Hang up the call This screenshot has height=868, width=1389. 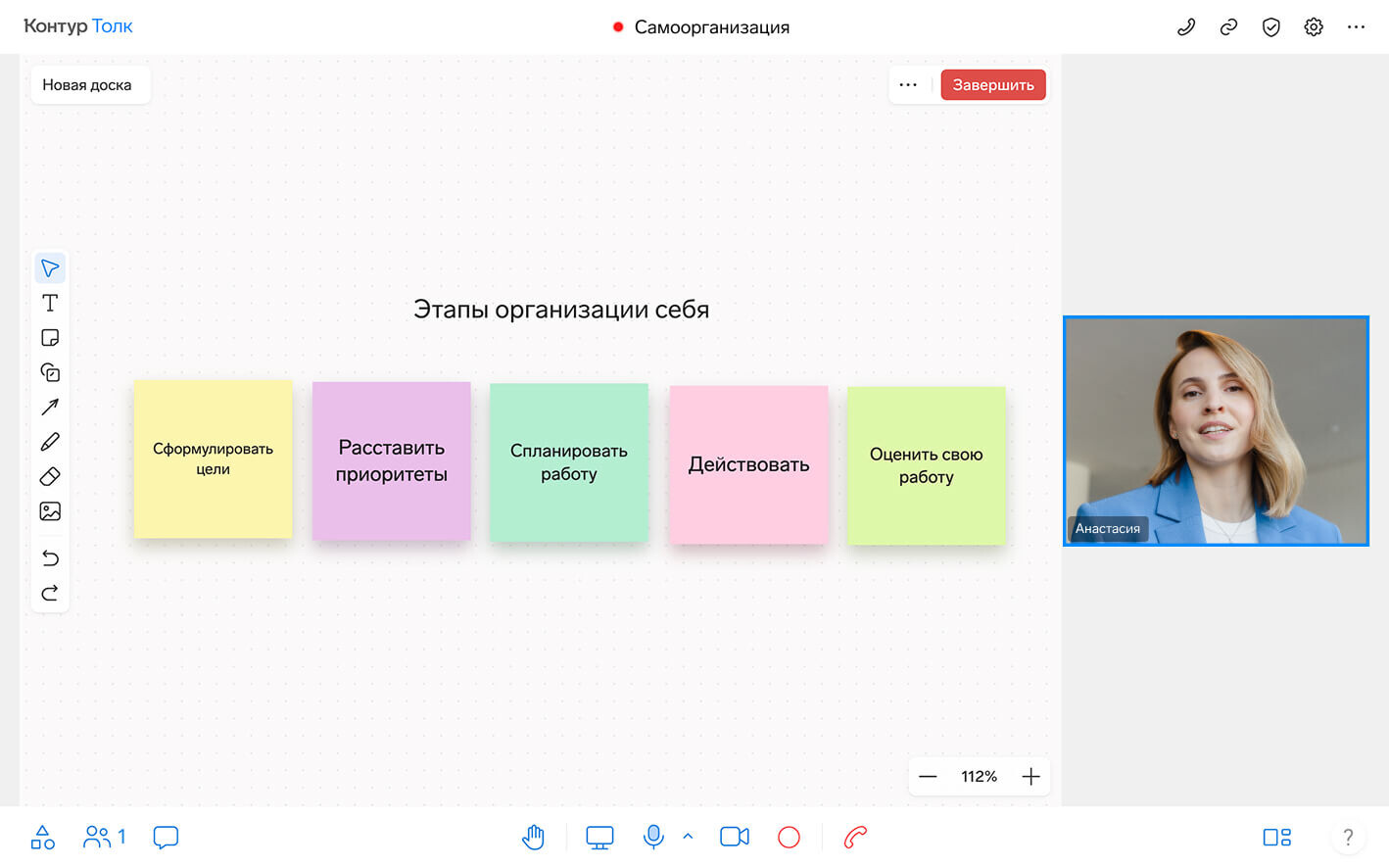(x=855, y=837)
